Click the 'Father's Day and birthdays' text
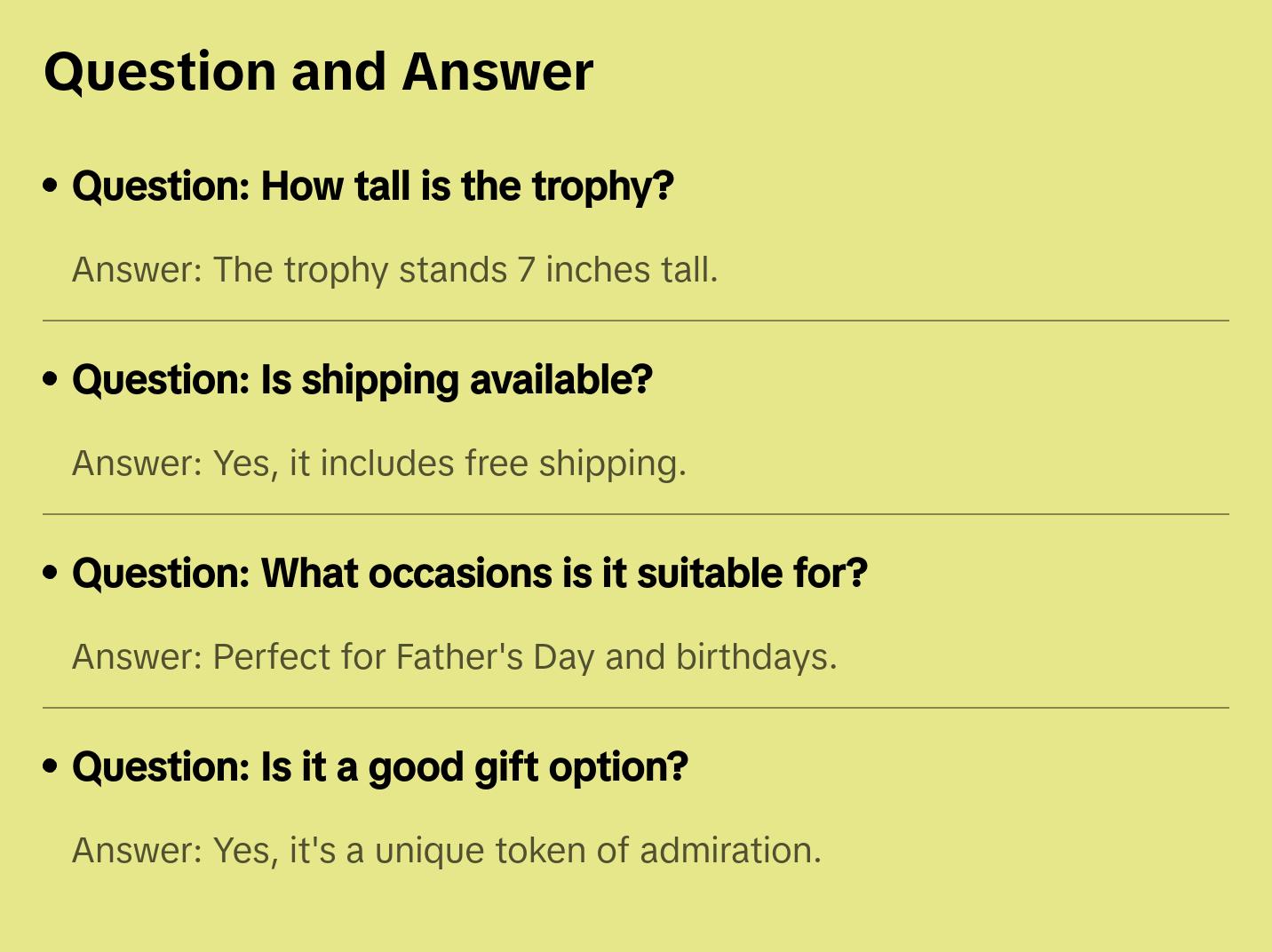The width and height of the screenshot is (1272, 952). pos(616,657)
